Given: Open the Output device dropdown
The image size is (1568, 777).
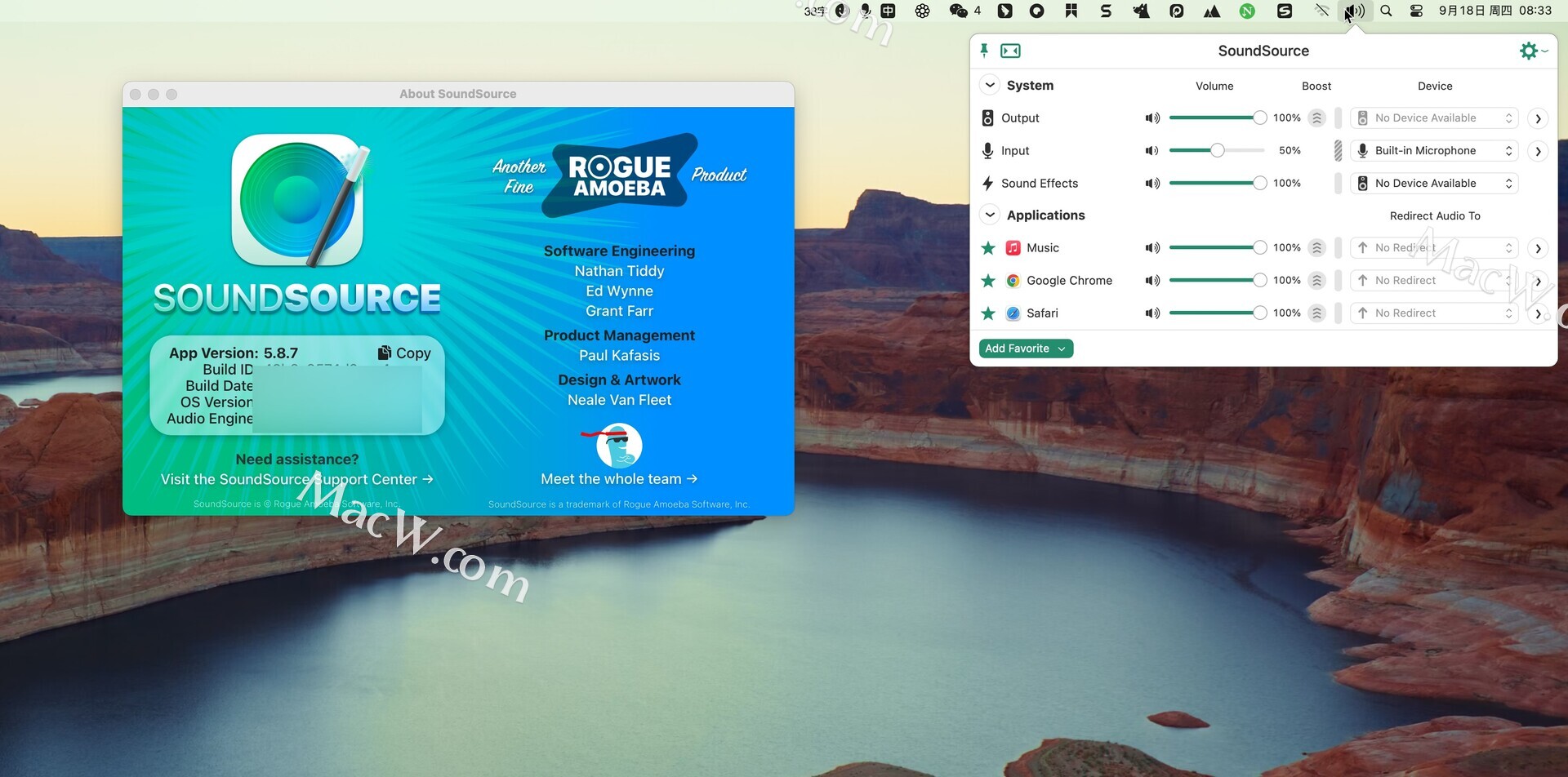Looking at the screenshot, I should click(x=1434, y=118).
